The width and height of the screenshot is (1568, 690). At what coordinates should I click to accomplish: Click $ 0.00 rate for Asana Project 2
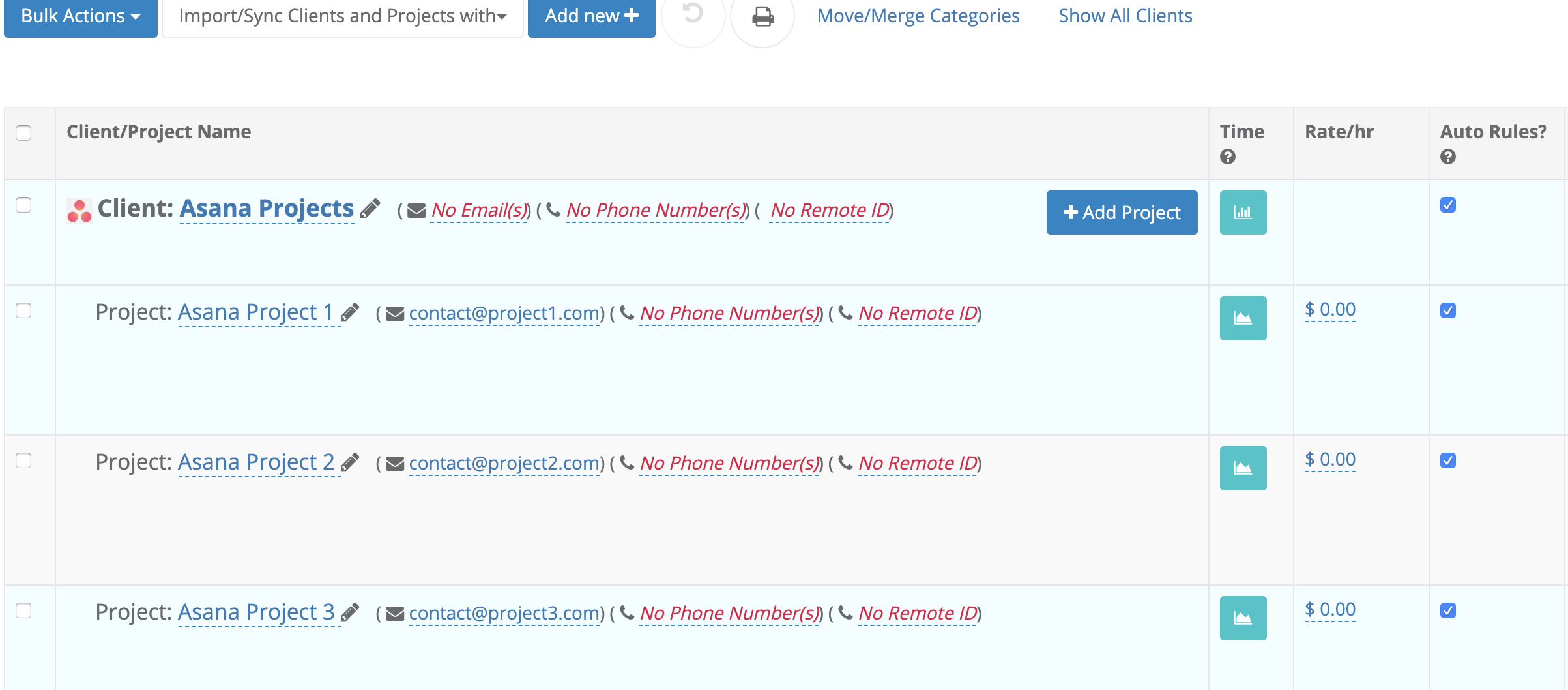[x=1330, y=460]
